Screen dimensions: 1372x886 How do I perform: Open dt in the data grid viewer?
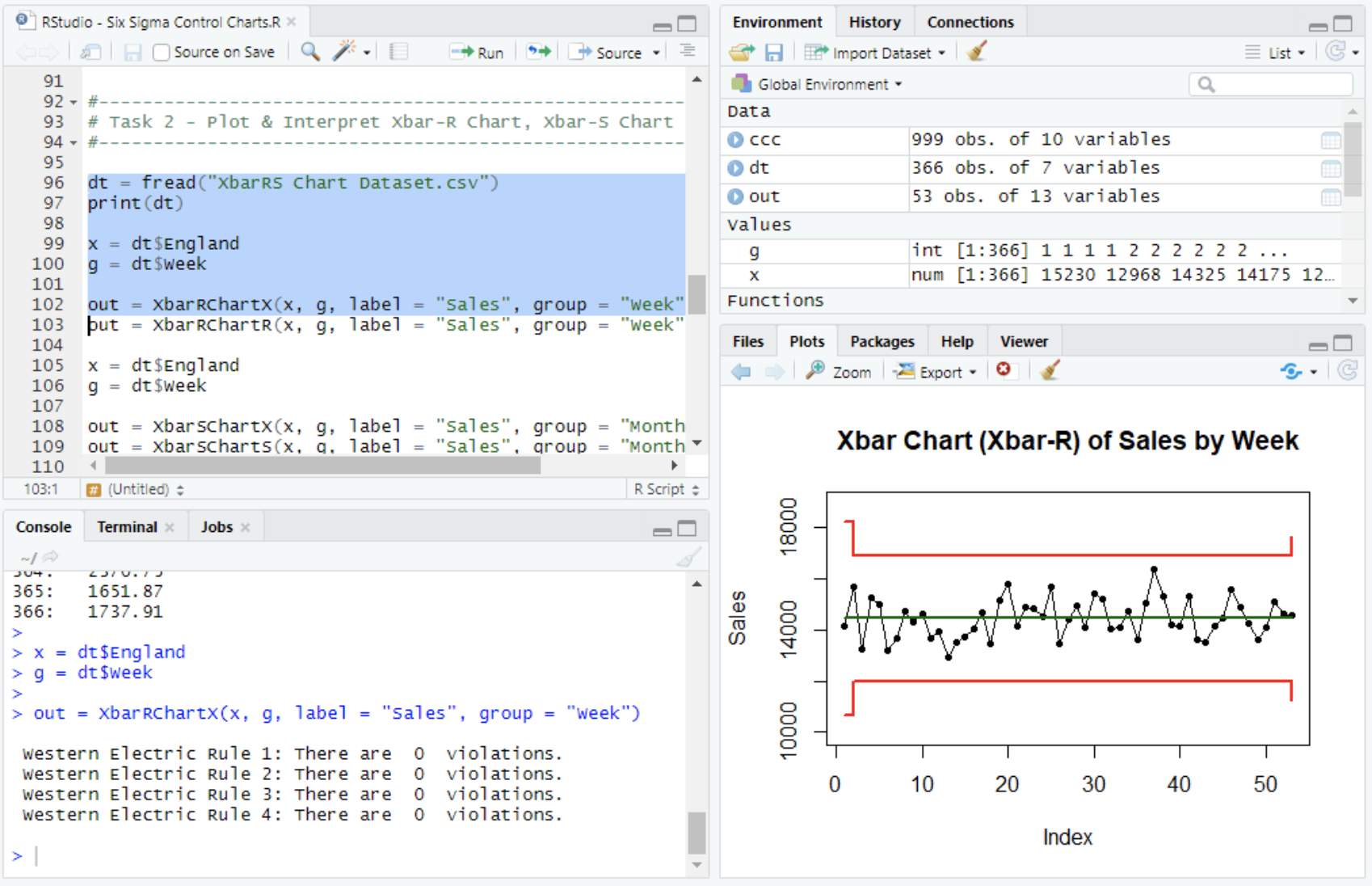pyautogui.click(x=1331, y=167)
